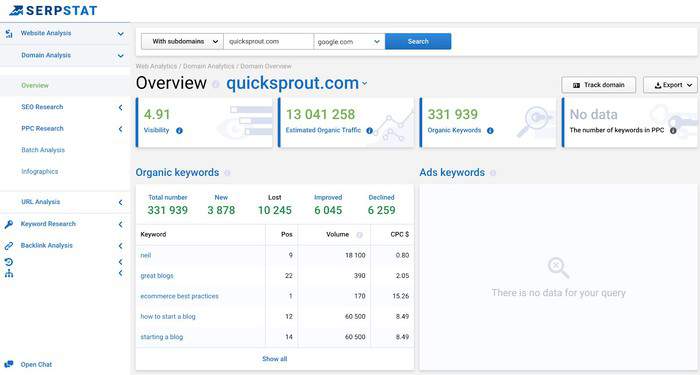700x375 pixels.
Task: Open URL Analysis menu item
Action: tap(40, 202)
